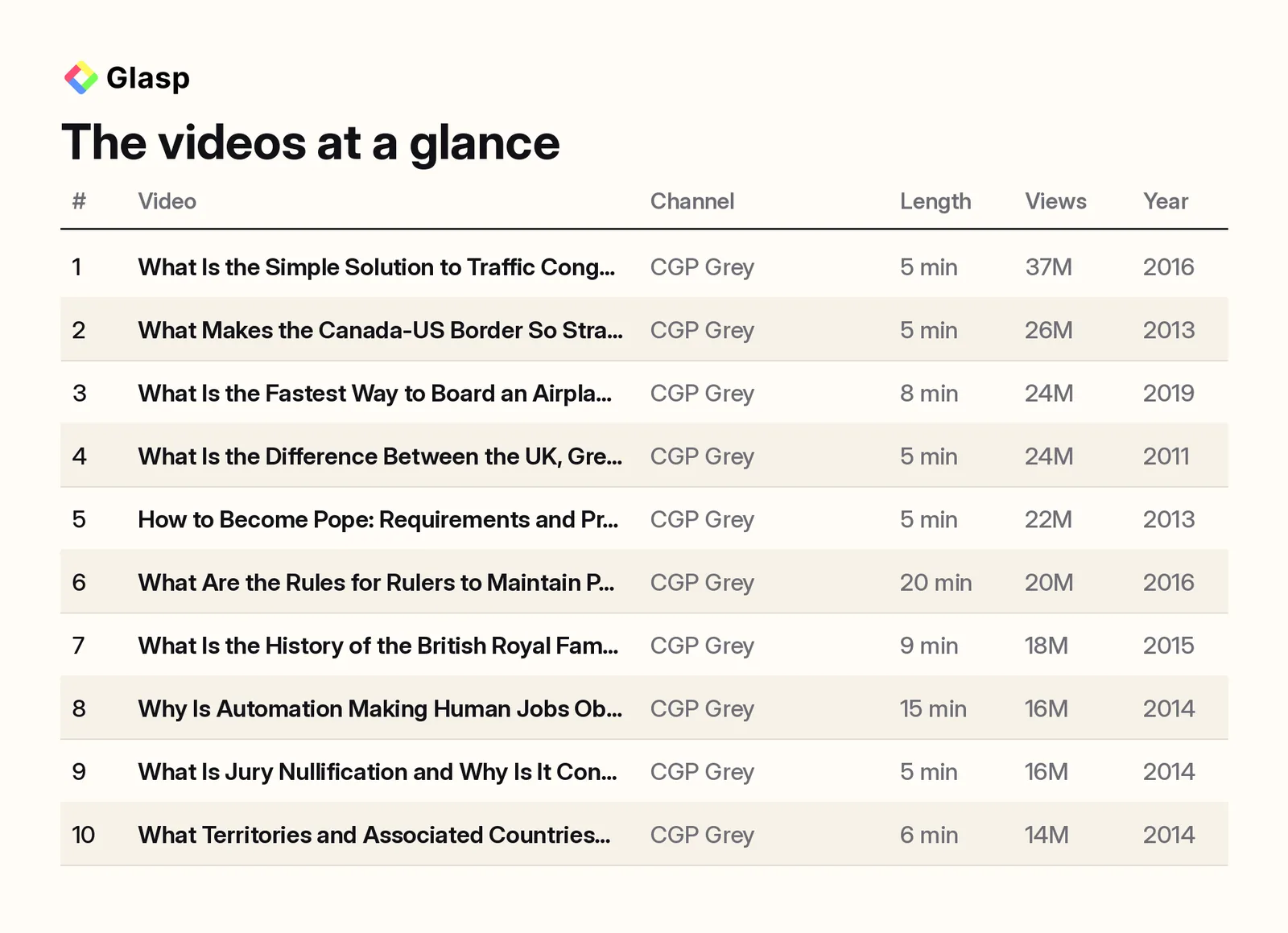Viewport: 1288px width, 933px height.
Task: Click the year 2011
Action: point(1166,456)
